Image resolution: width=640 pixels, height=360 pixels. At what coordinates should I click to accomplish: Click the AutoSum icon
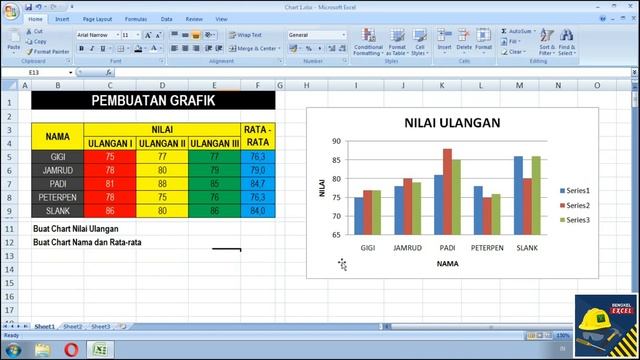[504, 31]
